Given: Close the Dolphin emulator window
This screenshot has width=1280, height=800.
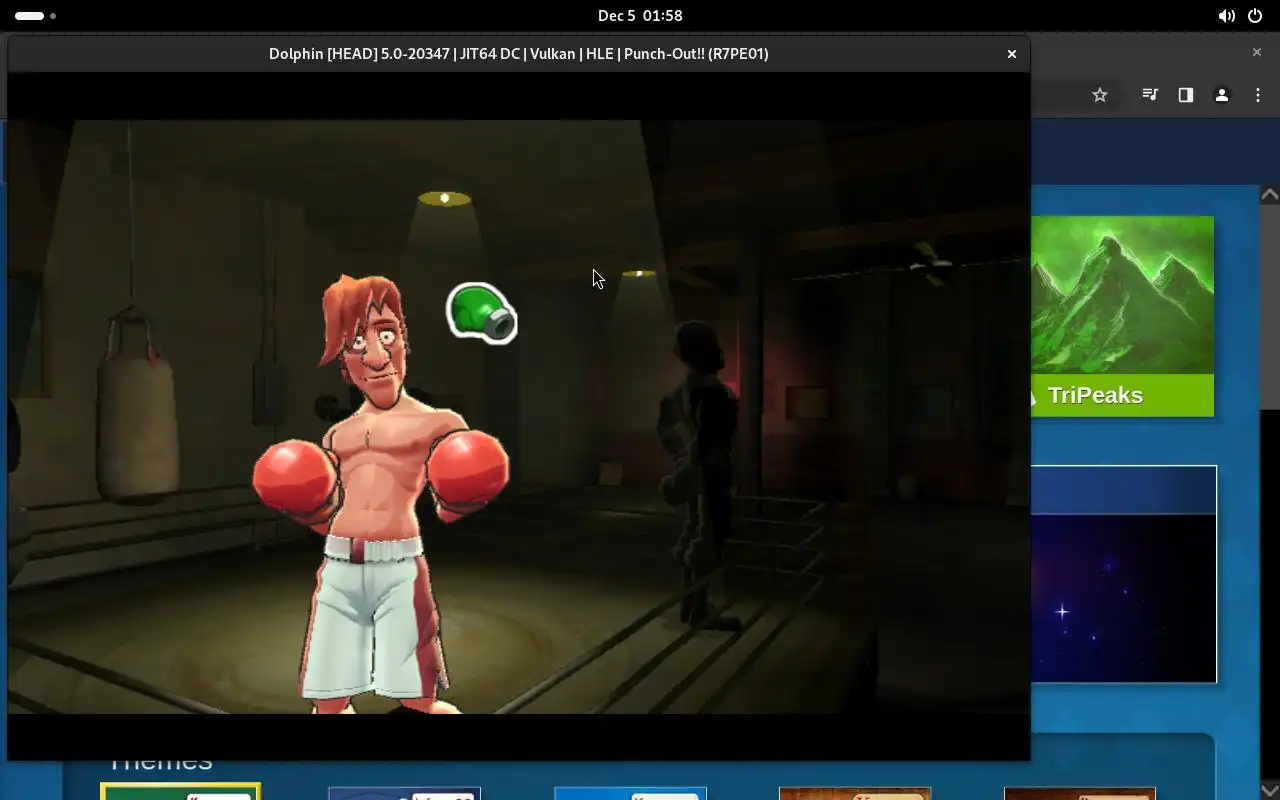Looking at the screenshot, I should 1012,54.
